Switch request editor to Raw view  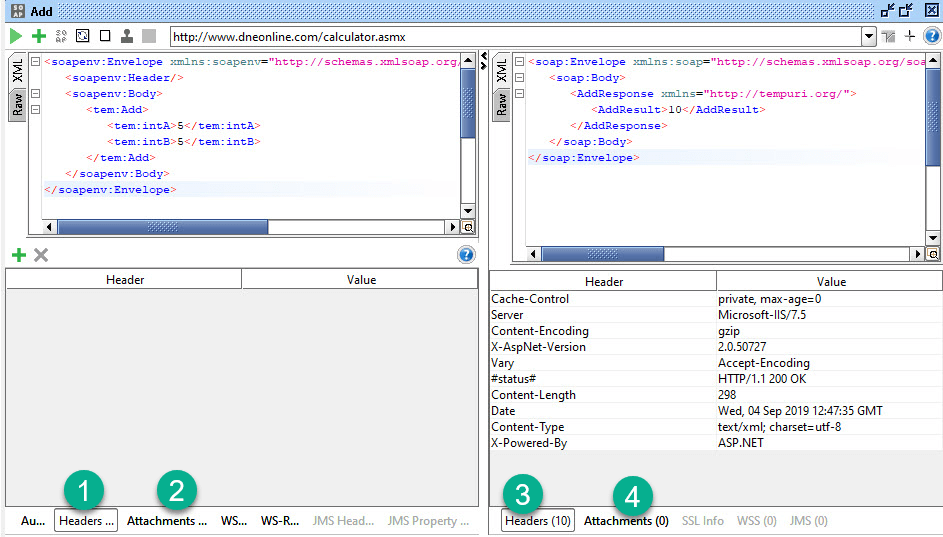(x=18, y=104)
